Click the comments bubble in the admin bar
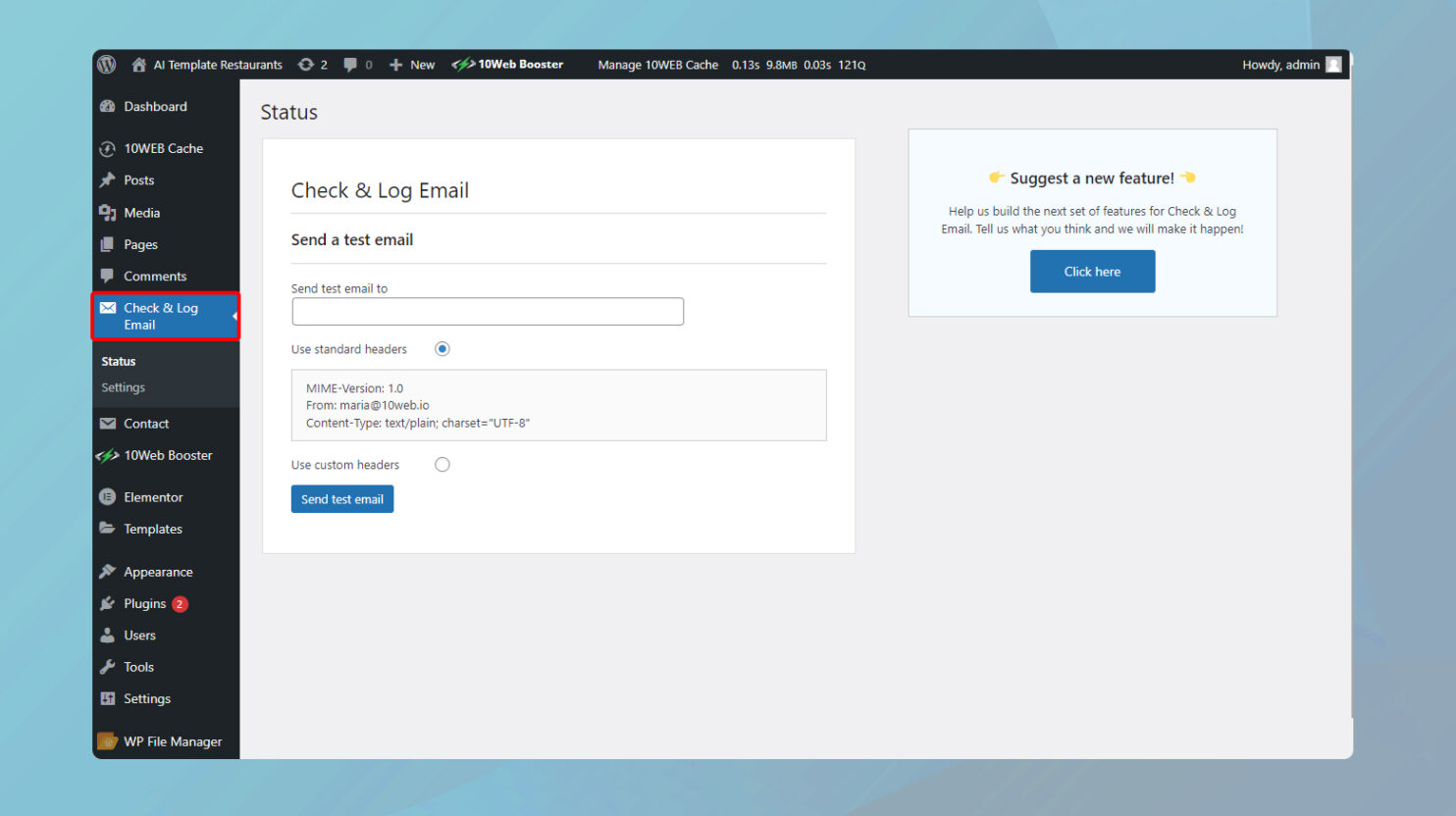 pos(351,65)
